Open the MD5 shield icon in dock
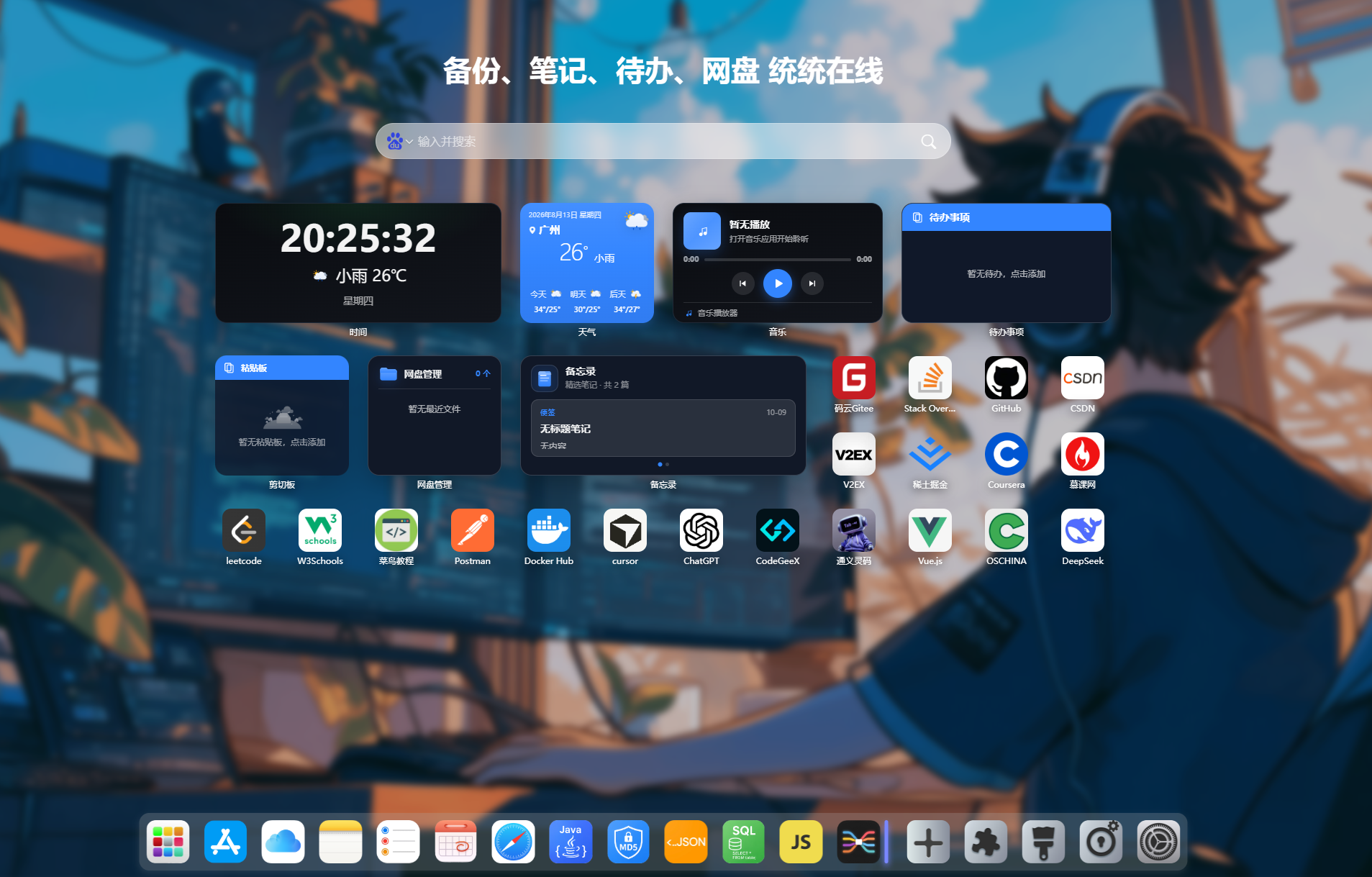Image resolution: width=1372 pixels, height=877 pixels. tap(629, 842)
